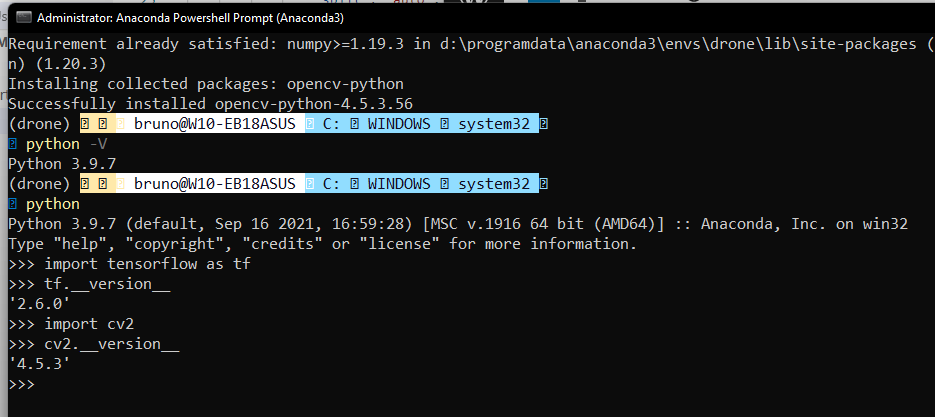Click the 'import tensorflow as tf' line
The image size is (935, 417).
[146, 264]
